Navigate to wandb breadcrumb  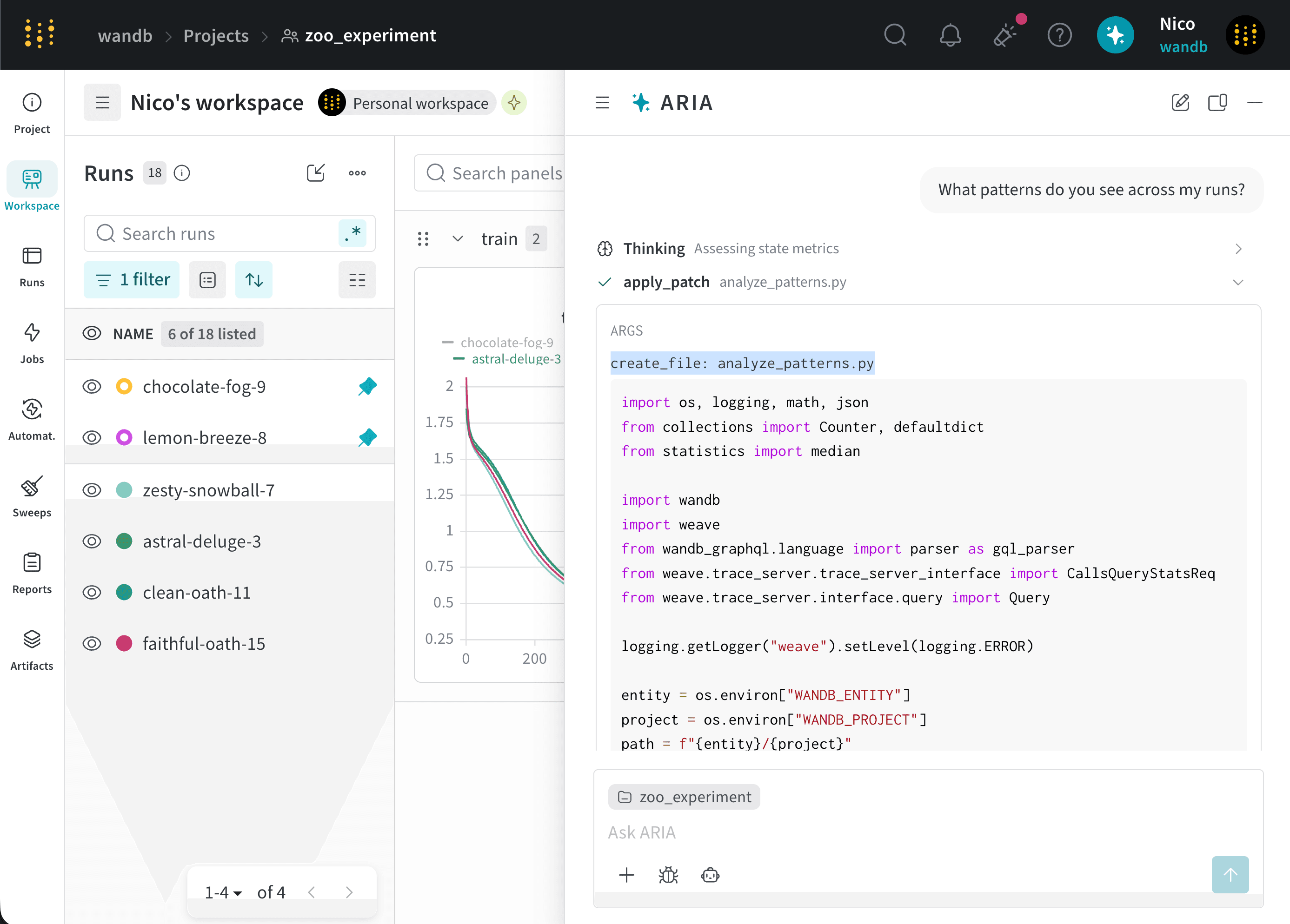[125, 36]
